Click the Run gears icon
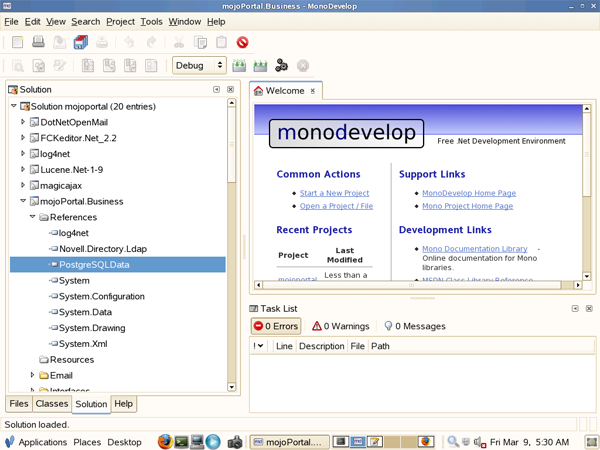The height and width of the screenshot is (450, 600). [x=281, y=66]
